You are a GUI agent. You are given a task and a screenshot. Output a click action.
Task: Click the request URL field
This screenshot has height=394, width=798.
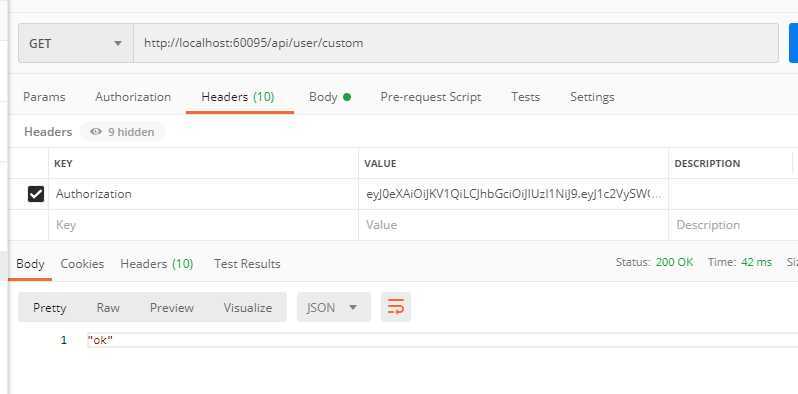tap(456, 43)
